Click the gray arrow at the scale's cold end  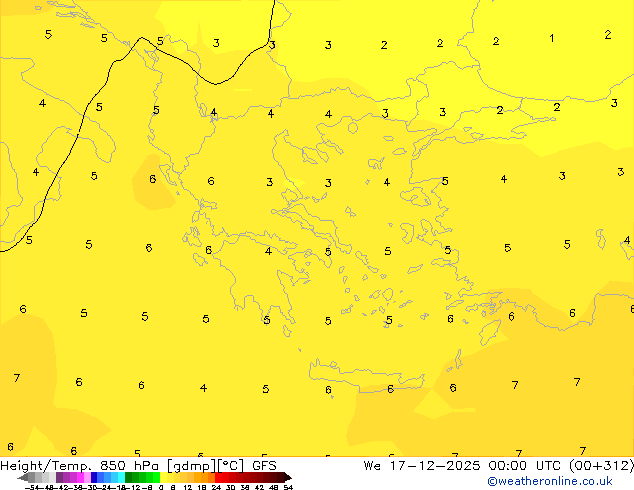[23, 477]
